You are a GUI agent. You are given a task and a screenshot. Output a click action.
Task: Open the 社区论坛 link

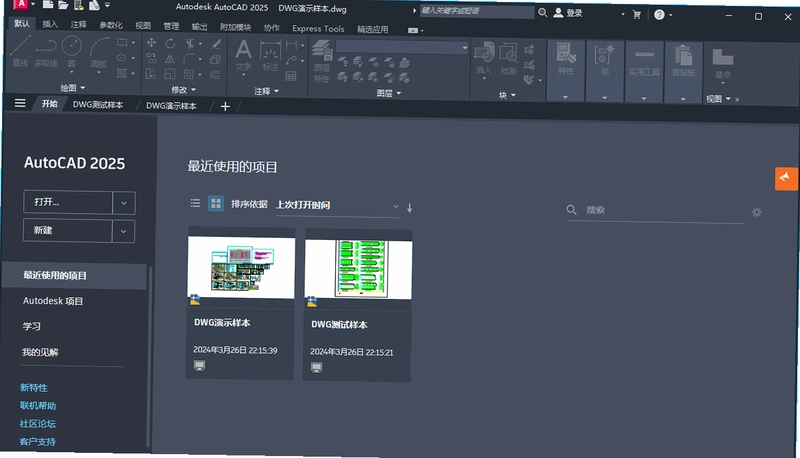tap(37, 423)
